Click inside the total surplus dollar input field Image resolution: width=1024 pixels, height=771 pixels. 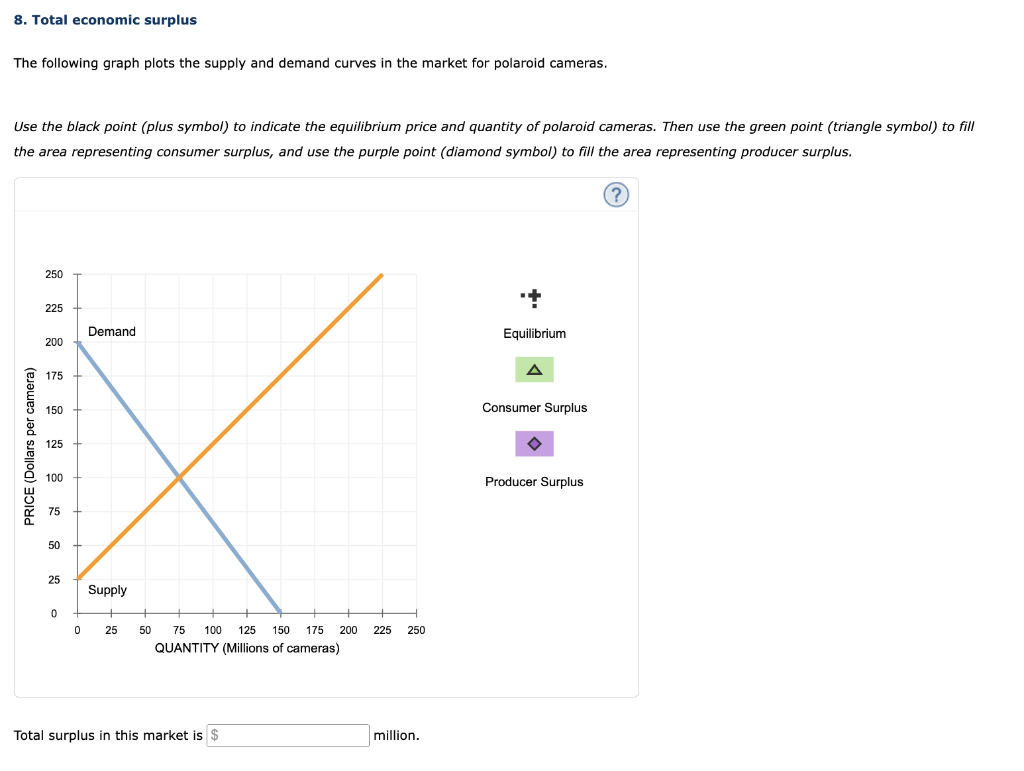287,735
